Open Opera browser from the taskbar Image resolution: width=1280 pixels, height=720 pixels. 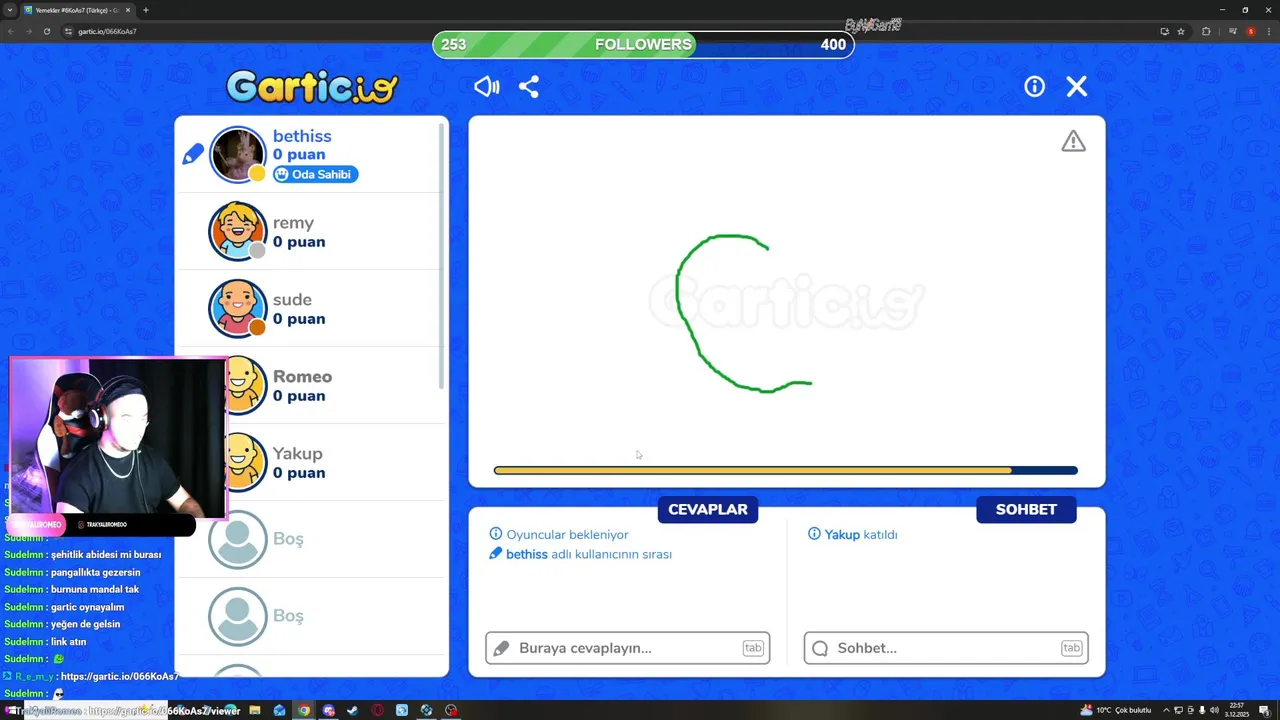coord(378,710)
